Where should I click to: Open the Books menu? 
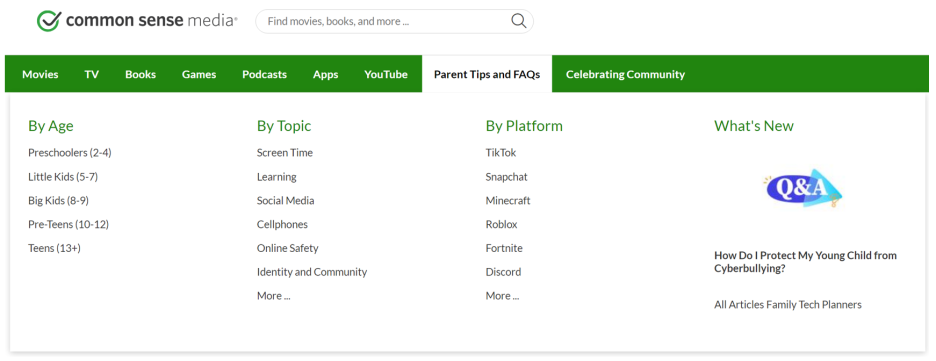click(140, 75)
